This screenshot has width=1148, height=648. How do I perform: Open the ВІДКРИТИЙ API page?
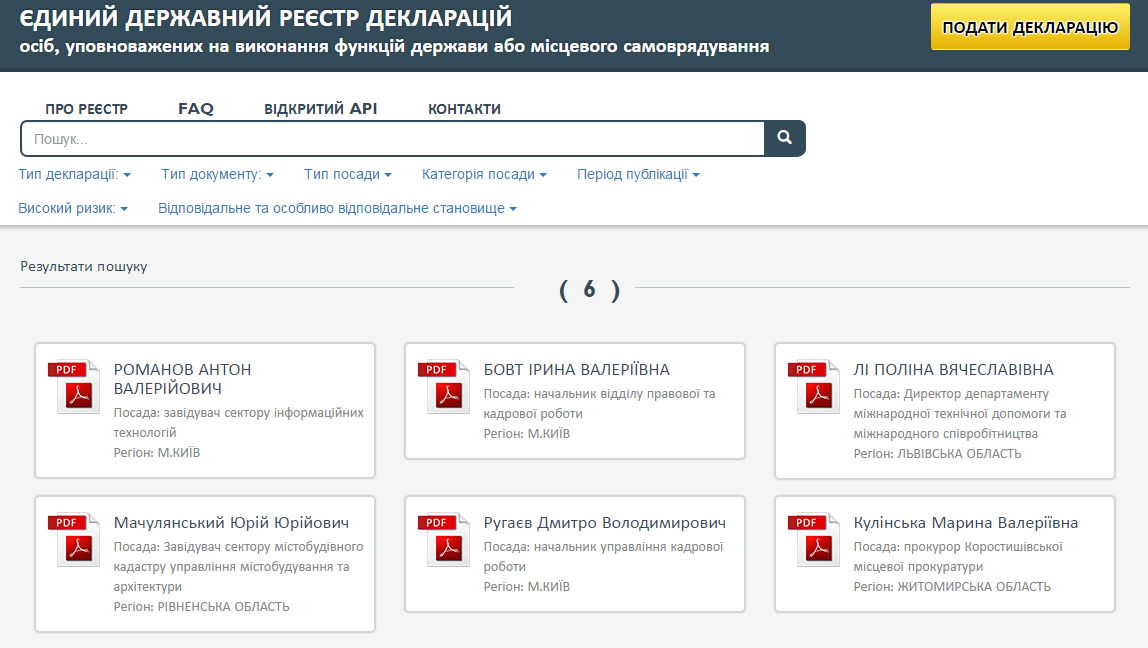tap(321, 107)
